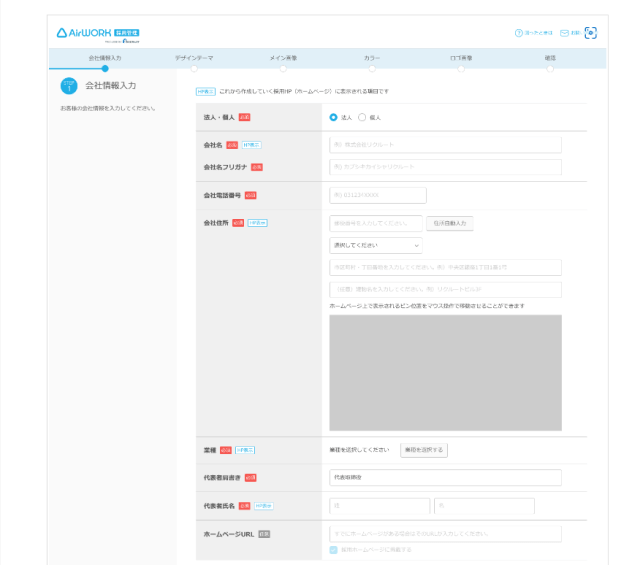The image size is (640, 565).
Task: Click the 会社名 input field
Action: 445,144
